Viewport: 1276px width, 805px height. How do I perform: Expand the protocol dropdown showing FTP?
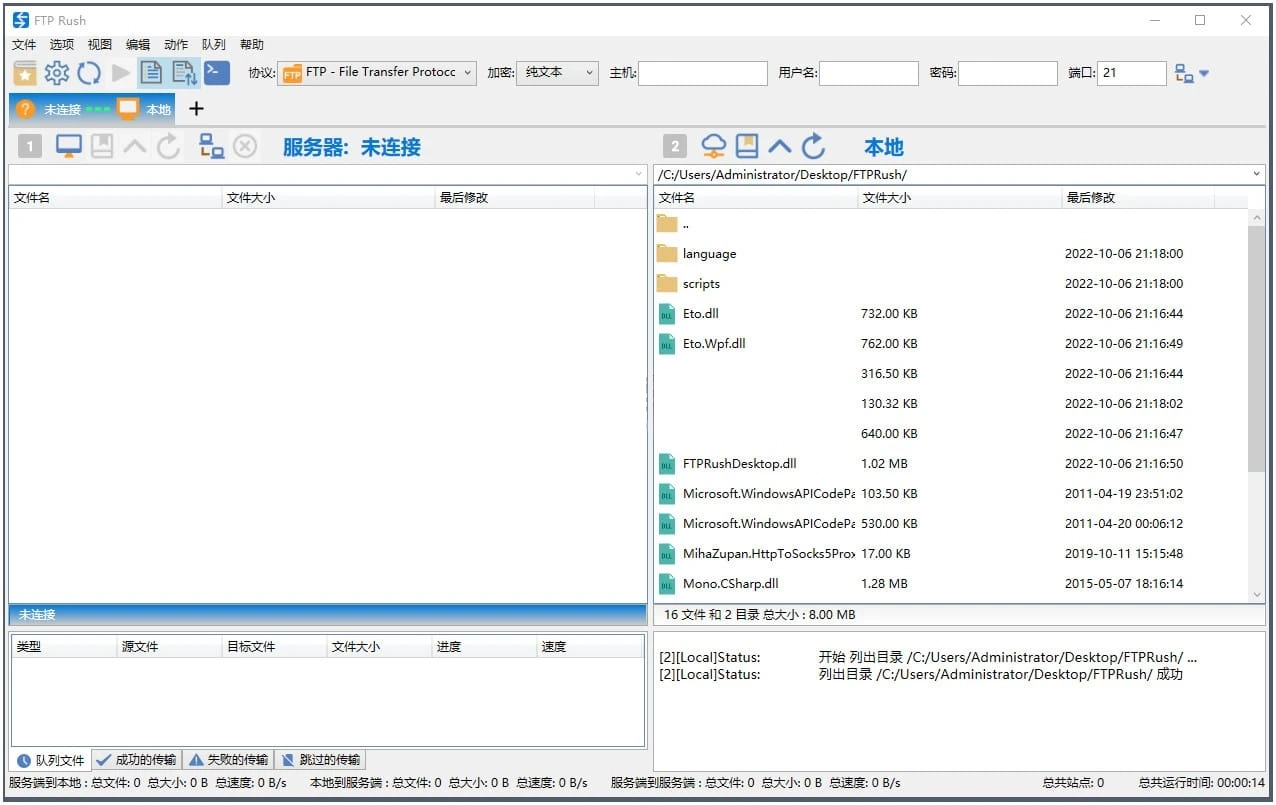378,72
